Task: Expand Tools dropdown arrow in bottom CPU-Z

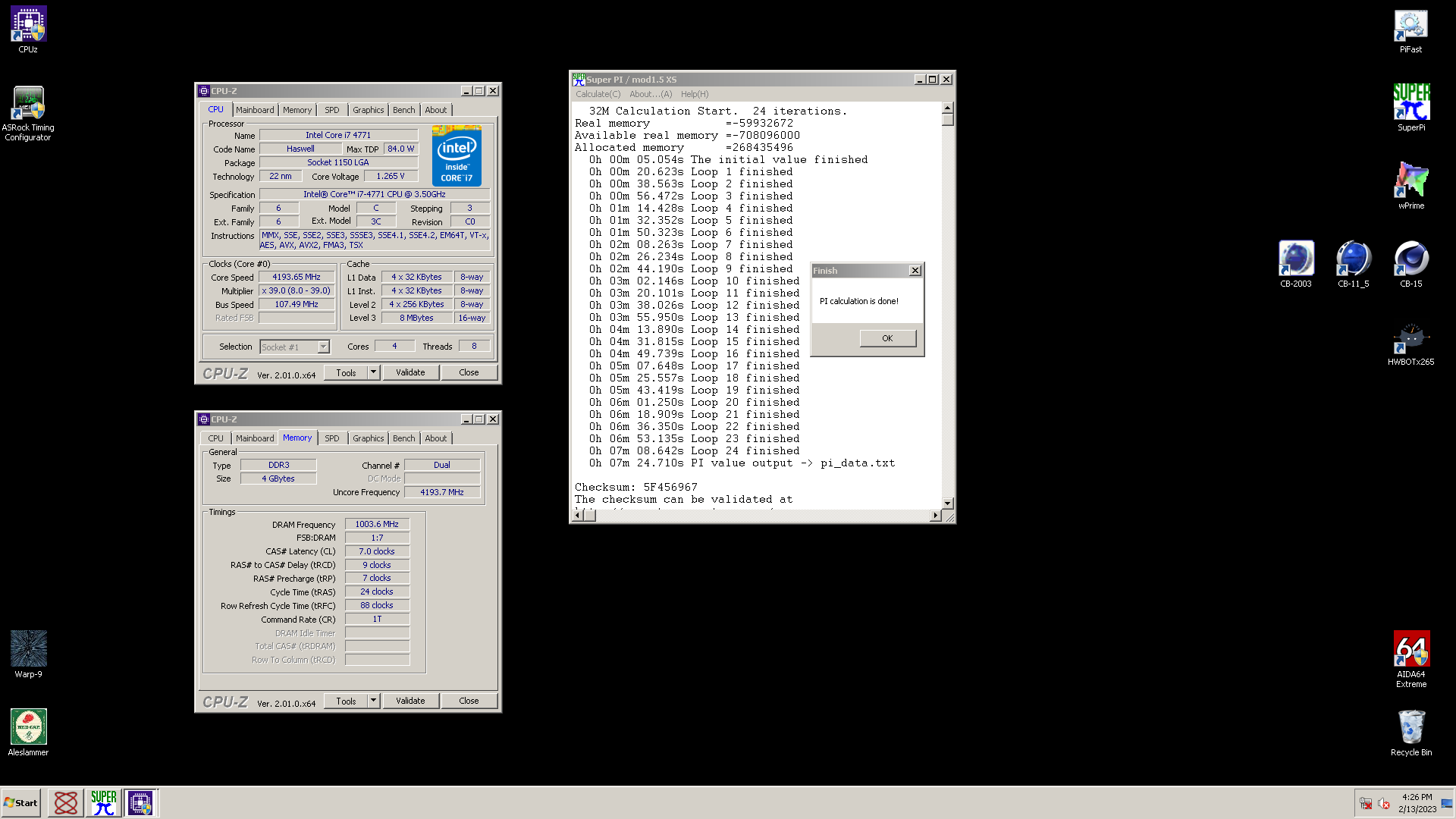Action: pos(373,701)
